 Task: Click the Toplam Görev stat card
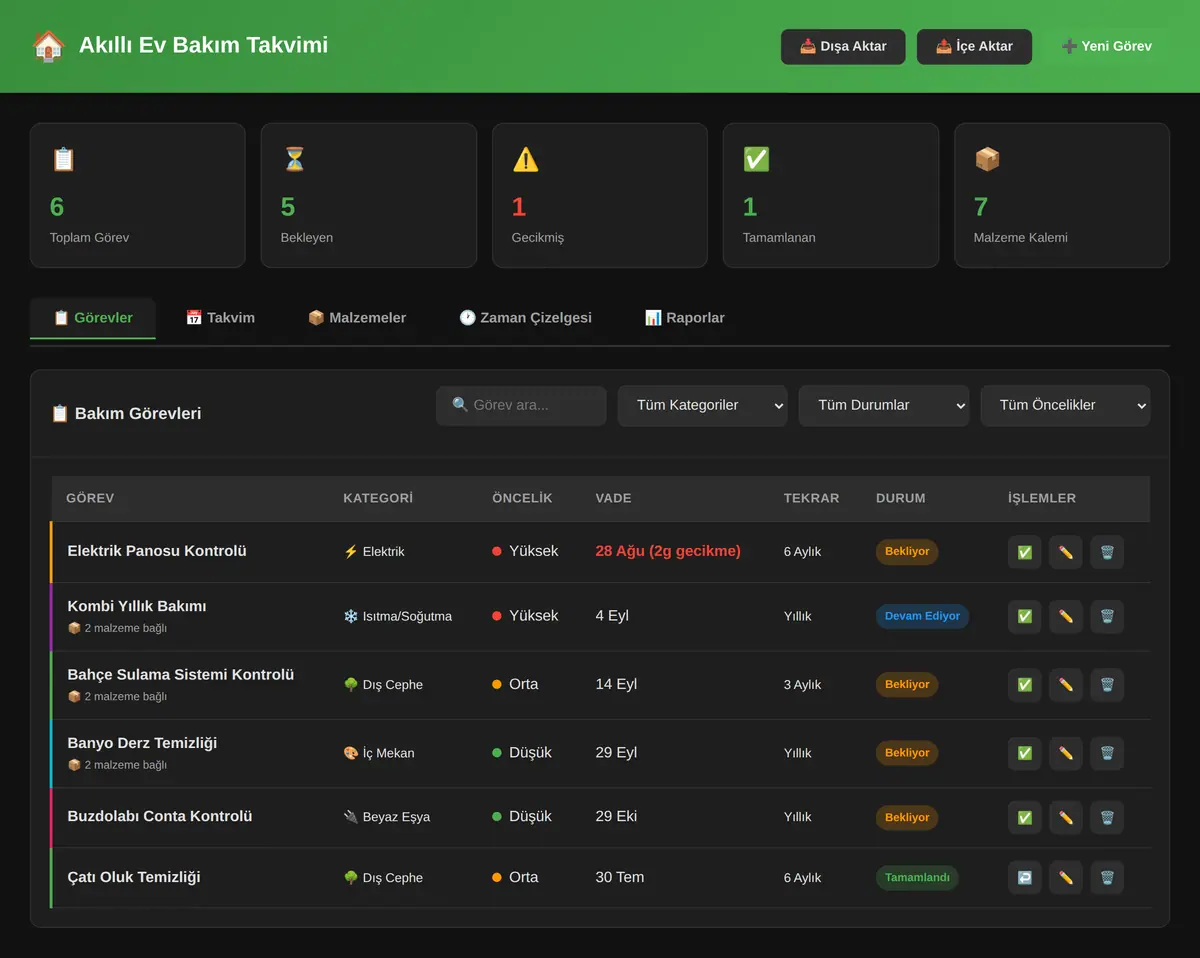click(x=138, y=196)
